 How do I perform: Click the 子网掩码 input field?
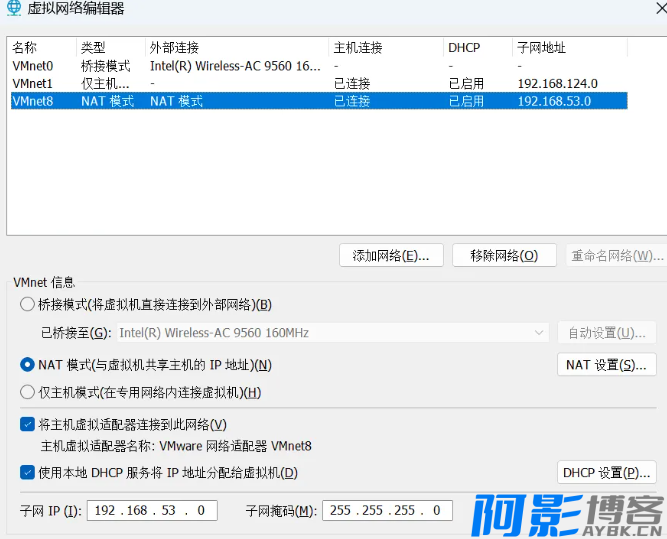coord(386,511)
